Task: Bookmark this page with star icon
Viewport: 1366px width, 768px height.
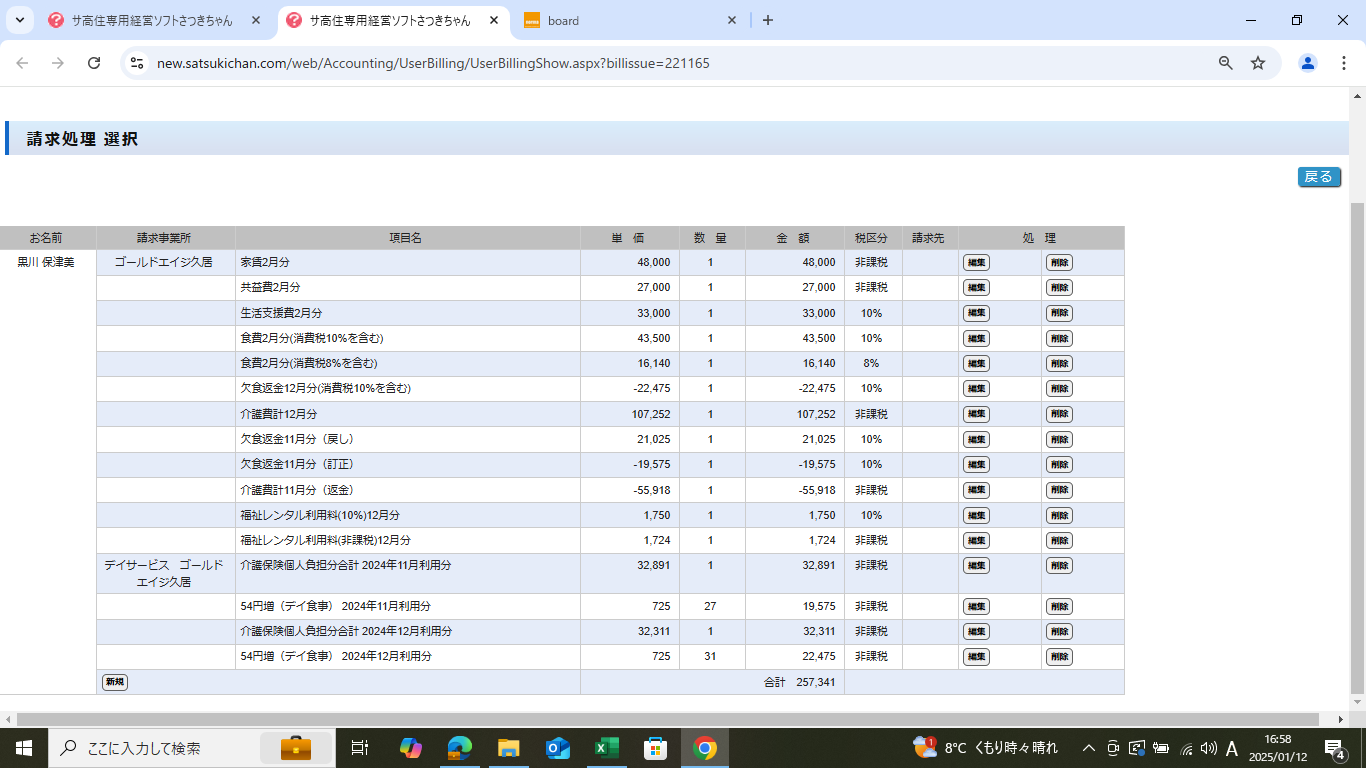Action: pos(1258,63)
